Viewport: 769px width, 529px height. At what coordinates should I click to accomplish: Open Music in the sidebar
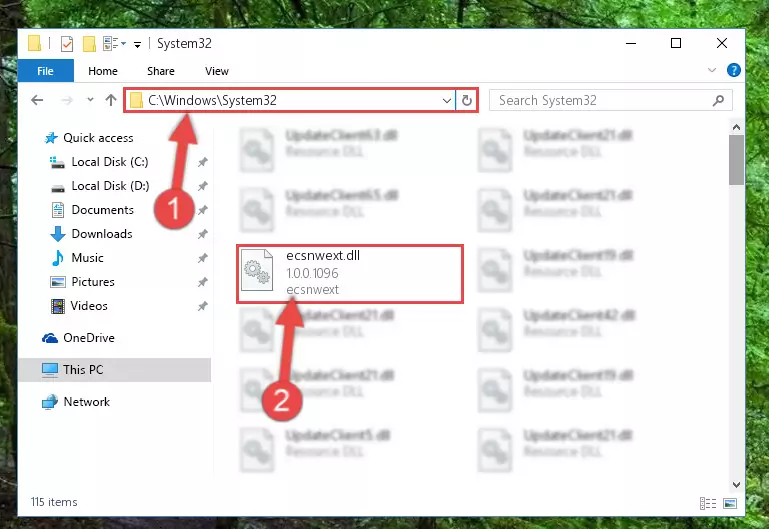(x=87, y=258)
